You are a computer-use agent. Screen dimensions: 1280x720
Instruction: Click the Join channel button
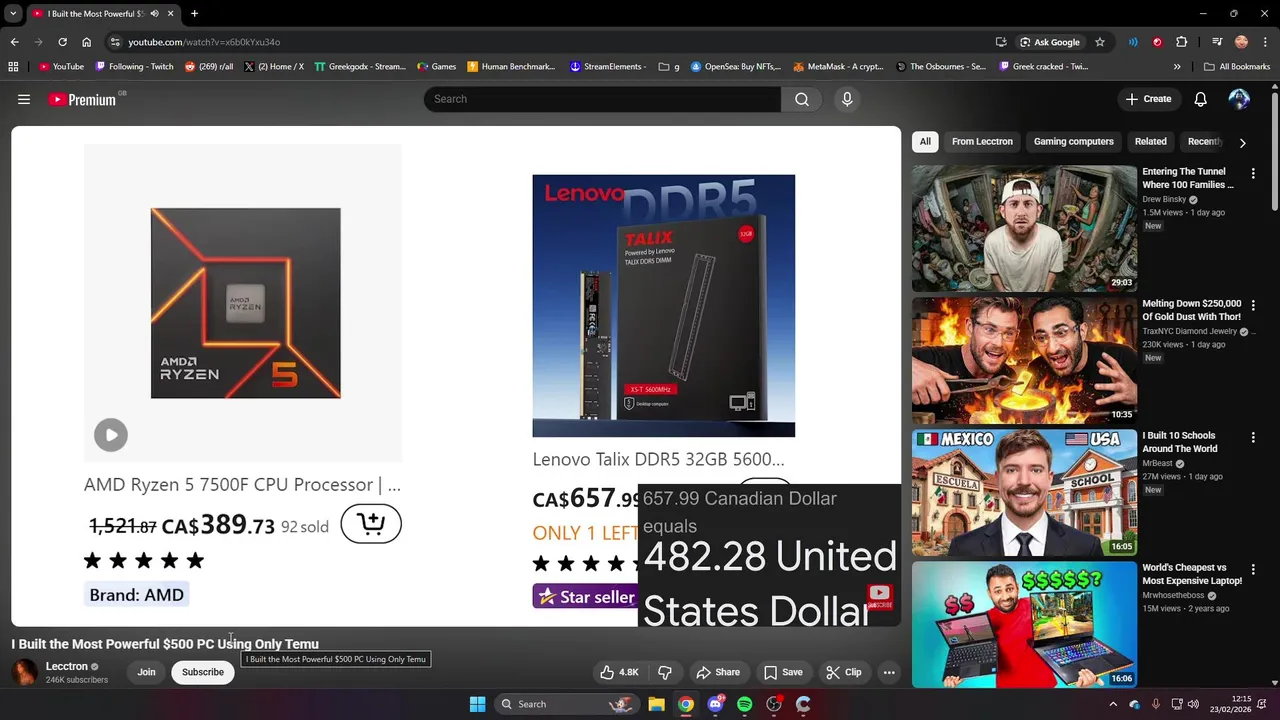click(146, 672)
